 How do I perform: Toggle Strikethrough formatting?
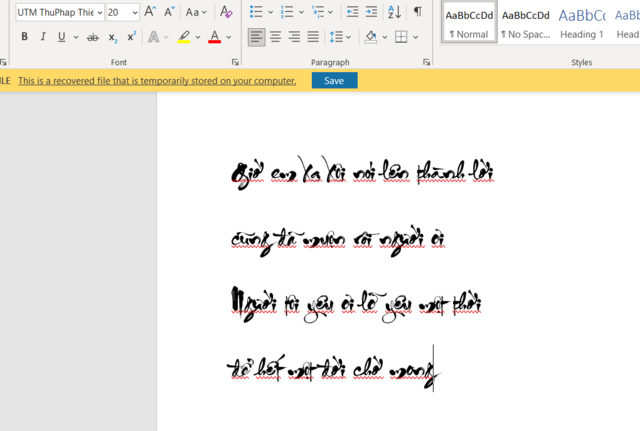tap(93, 38)
